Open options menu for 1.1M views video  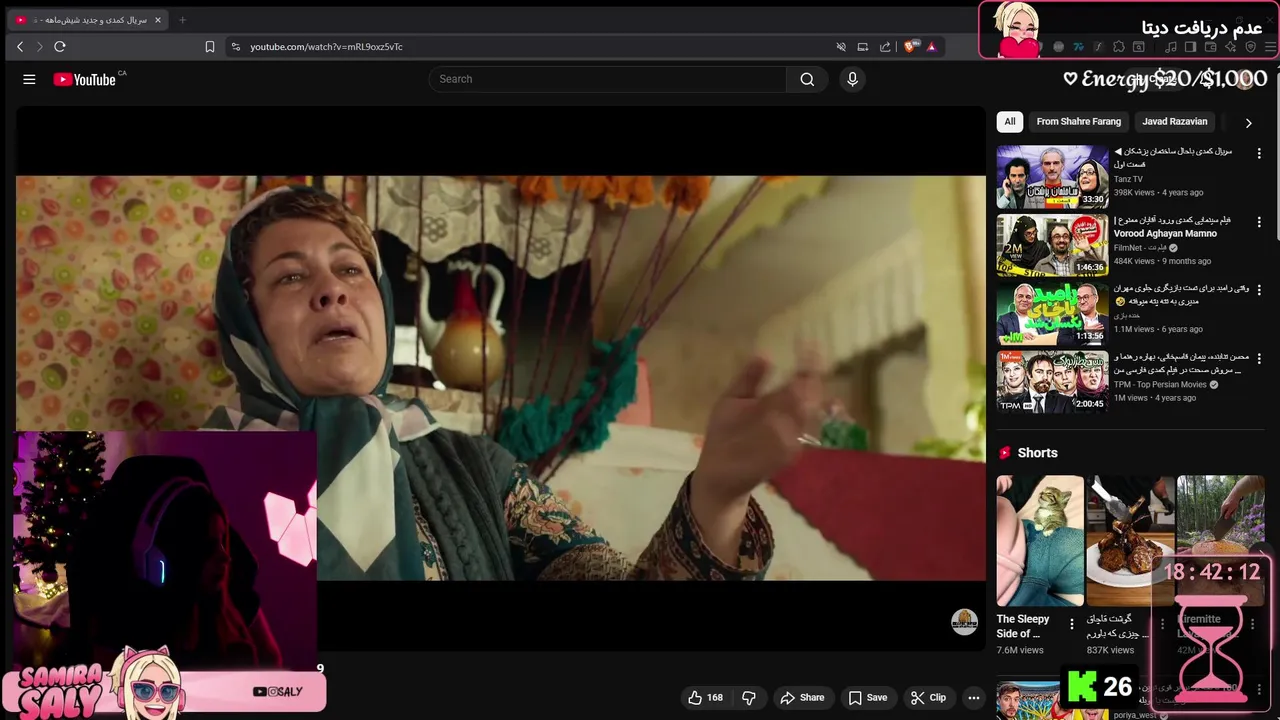coord(1259,290)
